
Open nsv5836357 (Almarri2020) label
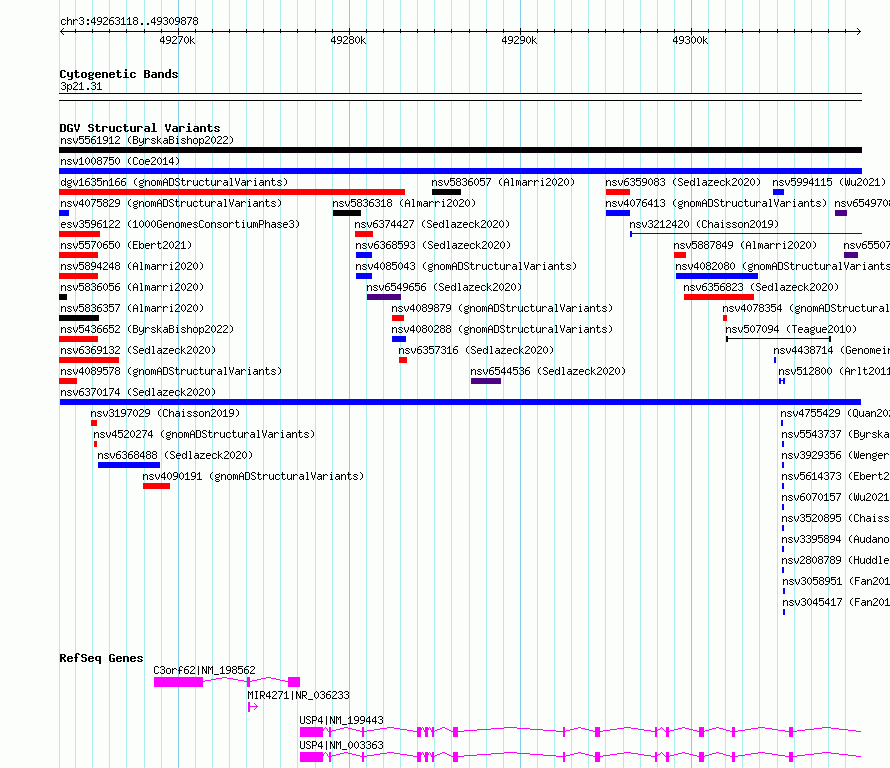132,308
